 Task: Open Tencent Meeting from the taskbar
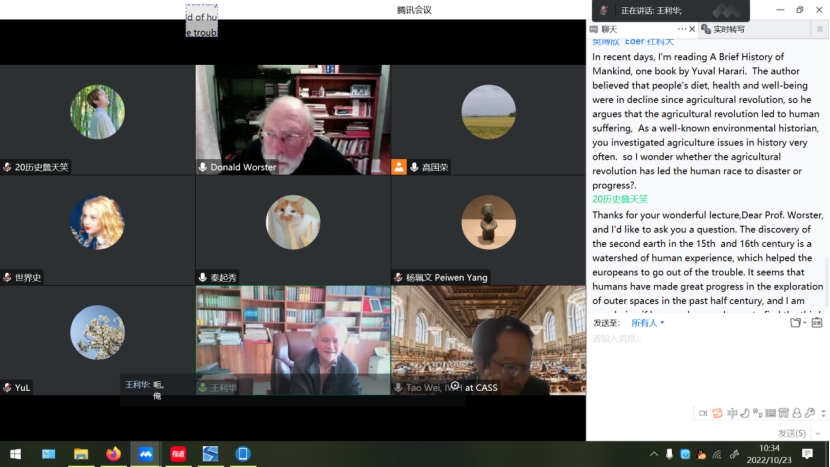point(146,454)
